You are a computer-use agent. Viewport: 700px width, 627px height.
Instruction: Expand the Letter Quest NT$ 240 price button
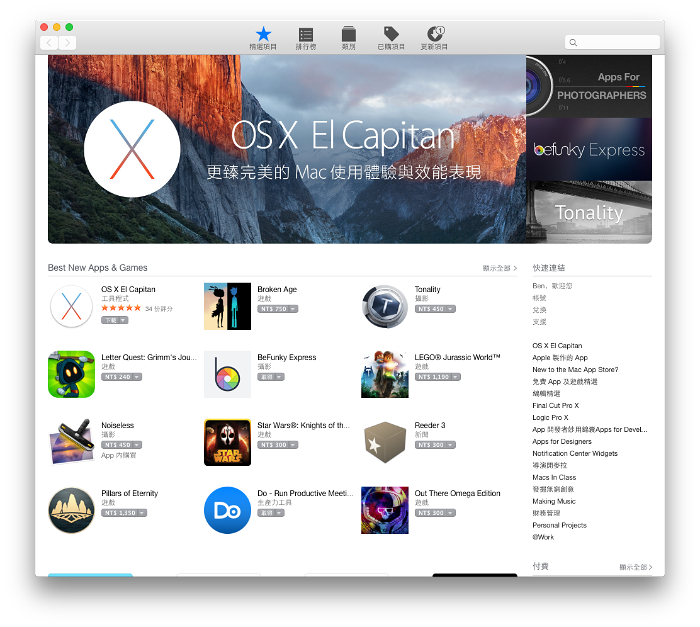pos(121,377)
